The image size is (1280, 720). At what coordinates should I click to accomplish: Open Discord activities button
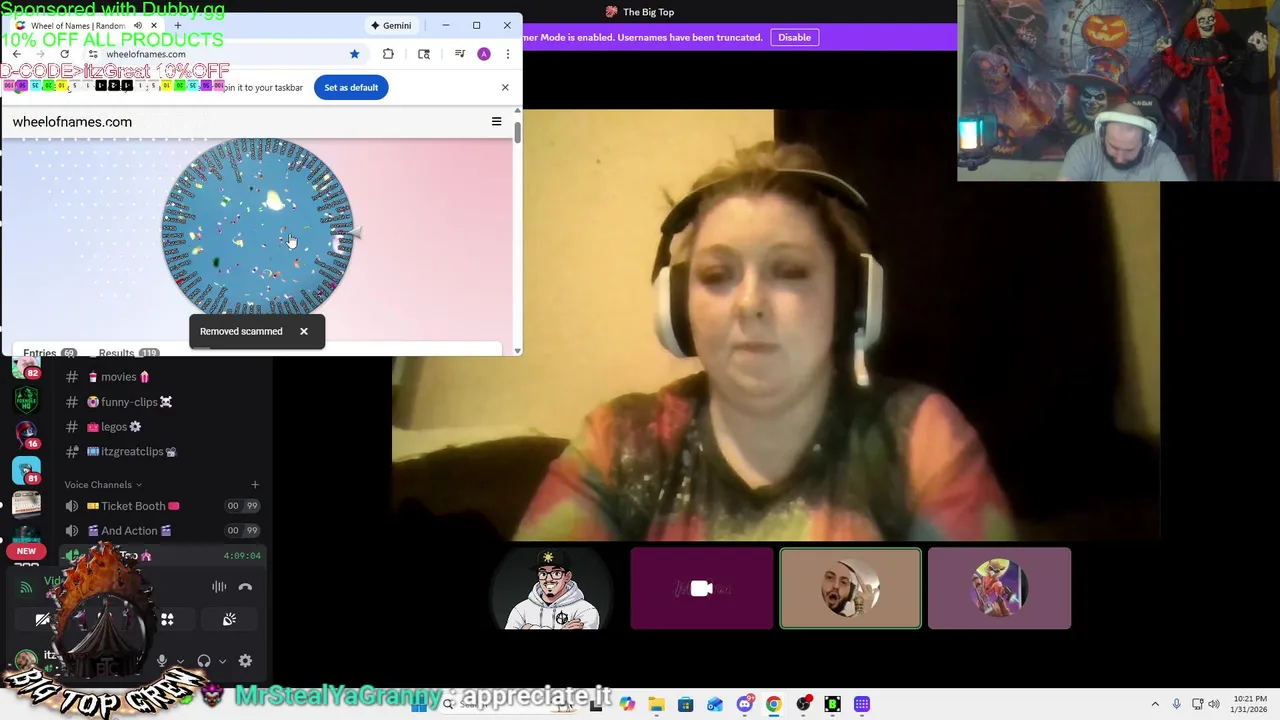(x=167, y=620)
